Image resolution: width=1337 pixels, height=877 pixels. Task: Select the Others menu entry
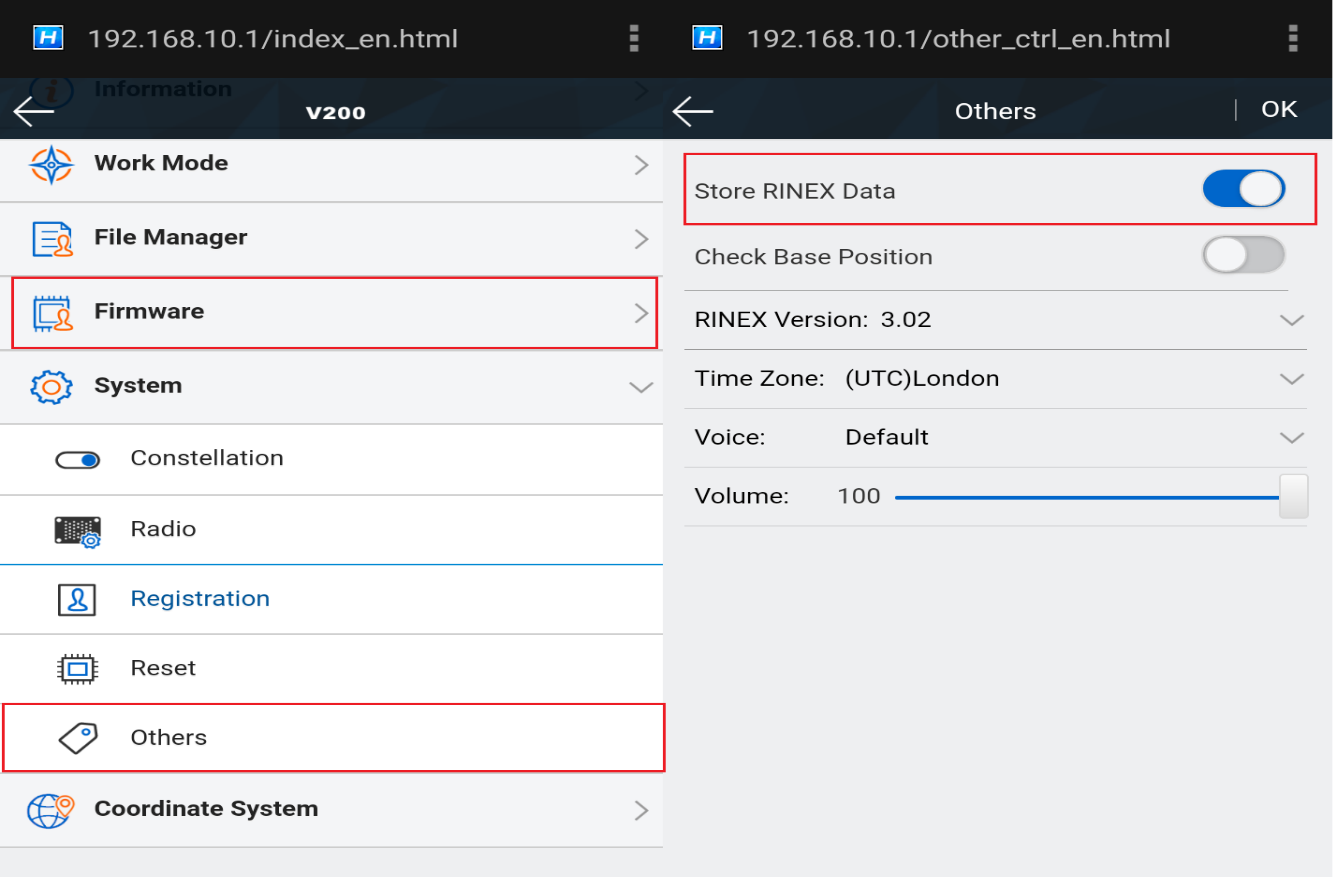(169, 738)
